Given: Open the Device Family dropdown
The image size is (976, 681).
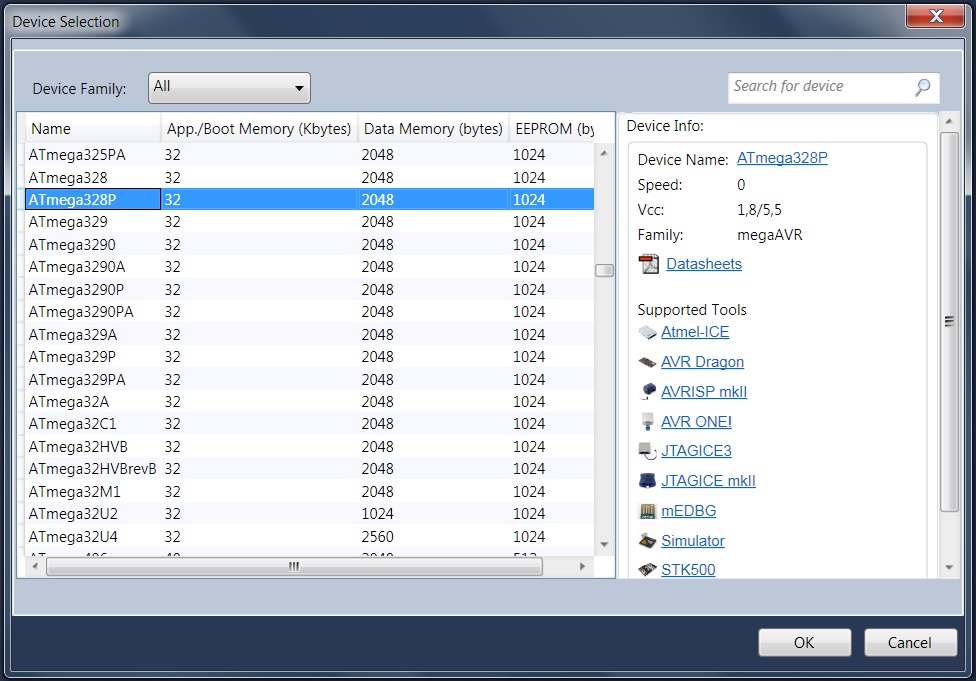Looking at the screenshot, I should coord(229,88).
